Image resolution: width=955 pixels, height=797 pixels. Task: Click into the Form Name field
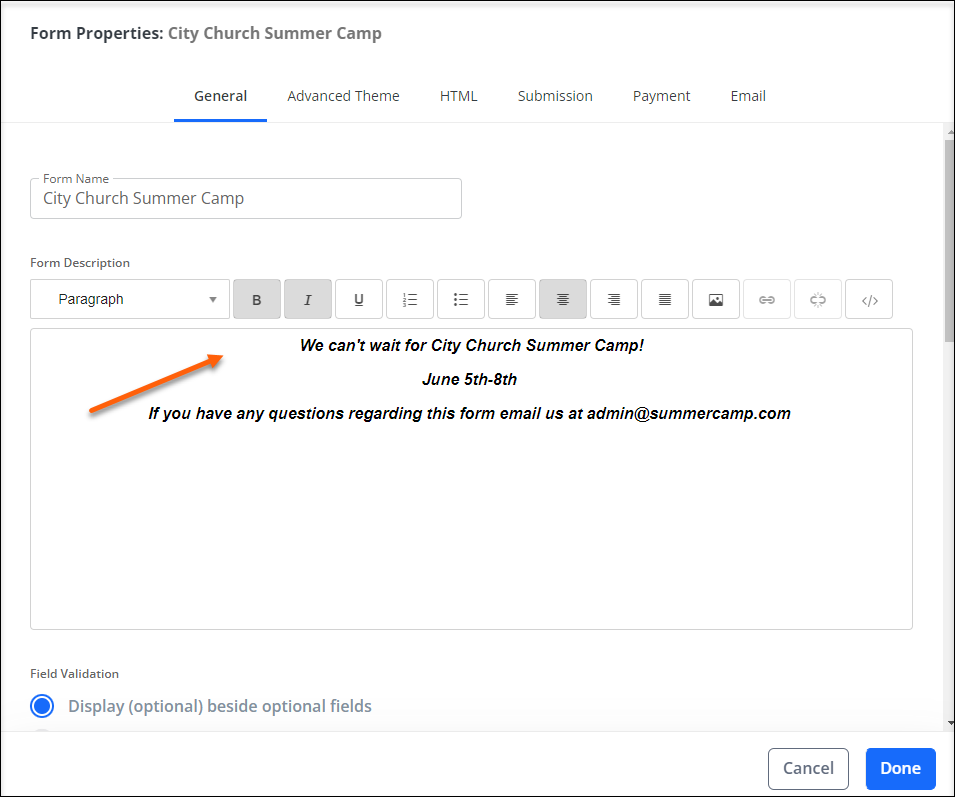(x=246, y=198)
